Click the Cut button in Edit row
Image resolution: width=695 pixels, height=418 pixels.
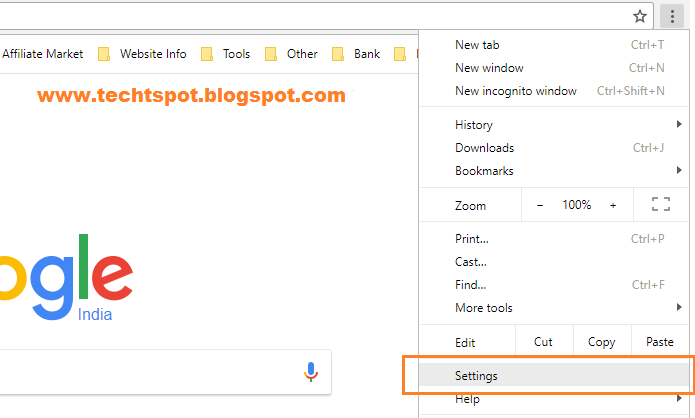pos(544,342)
